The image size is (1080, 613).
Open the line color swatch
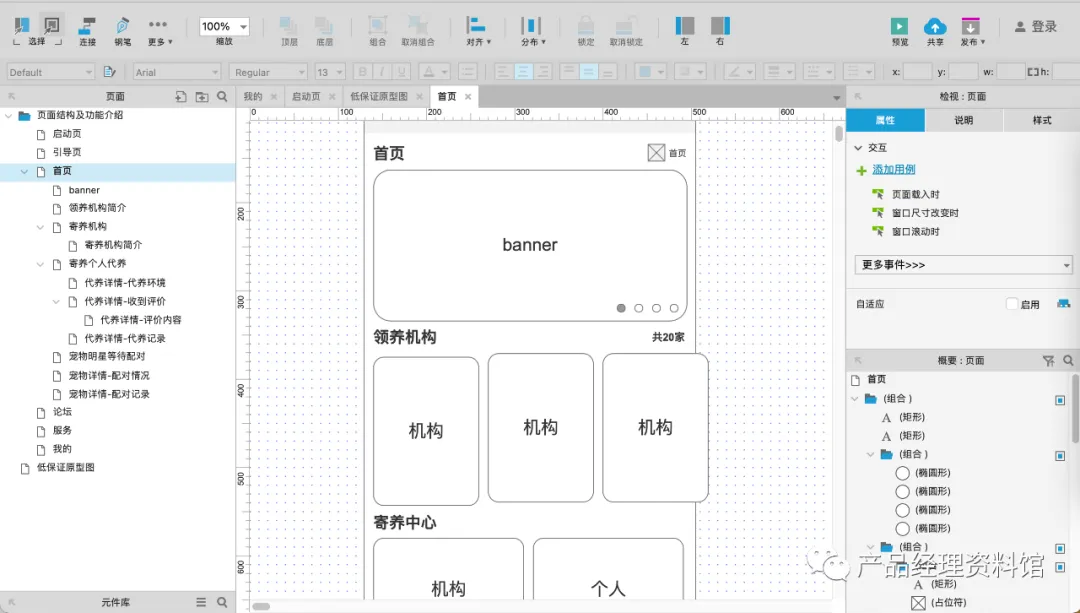(x=740, y=72)
